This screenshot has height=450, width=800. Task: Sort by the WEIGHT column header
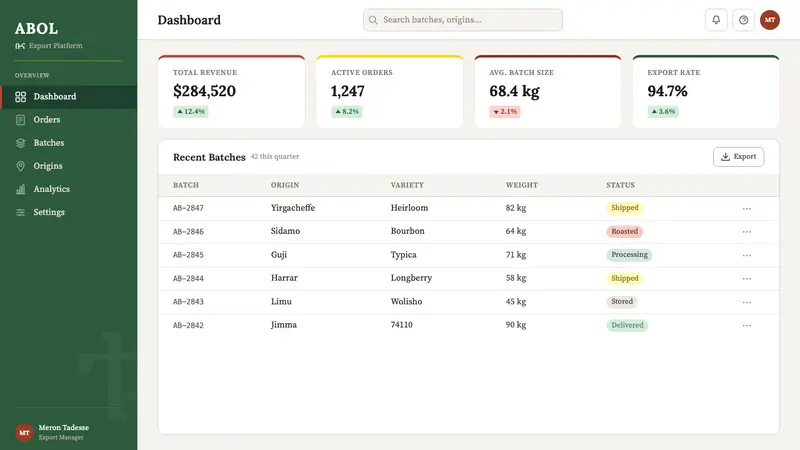pyautogui.click(x=521, y=185)
